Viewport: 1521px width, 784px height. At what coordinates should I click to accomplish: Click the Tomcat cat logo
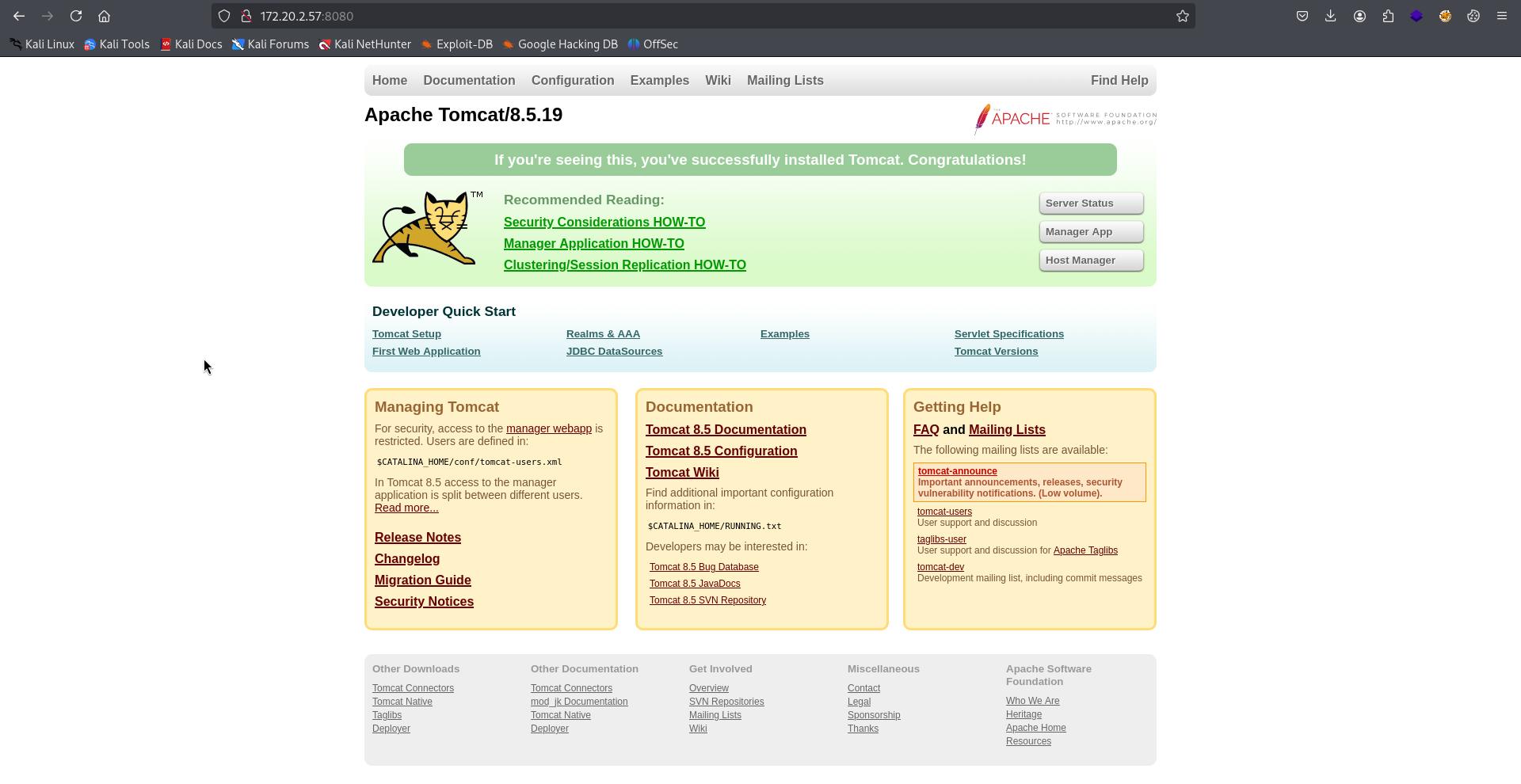[x=428, y=227]
